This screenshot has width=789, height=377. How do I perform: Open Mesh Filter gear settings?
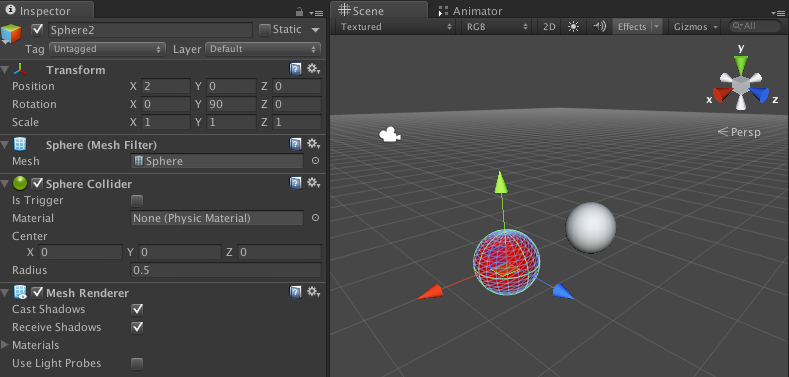coord(313,144)
